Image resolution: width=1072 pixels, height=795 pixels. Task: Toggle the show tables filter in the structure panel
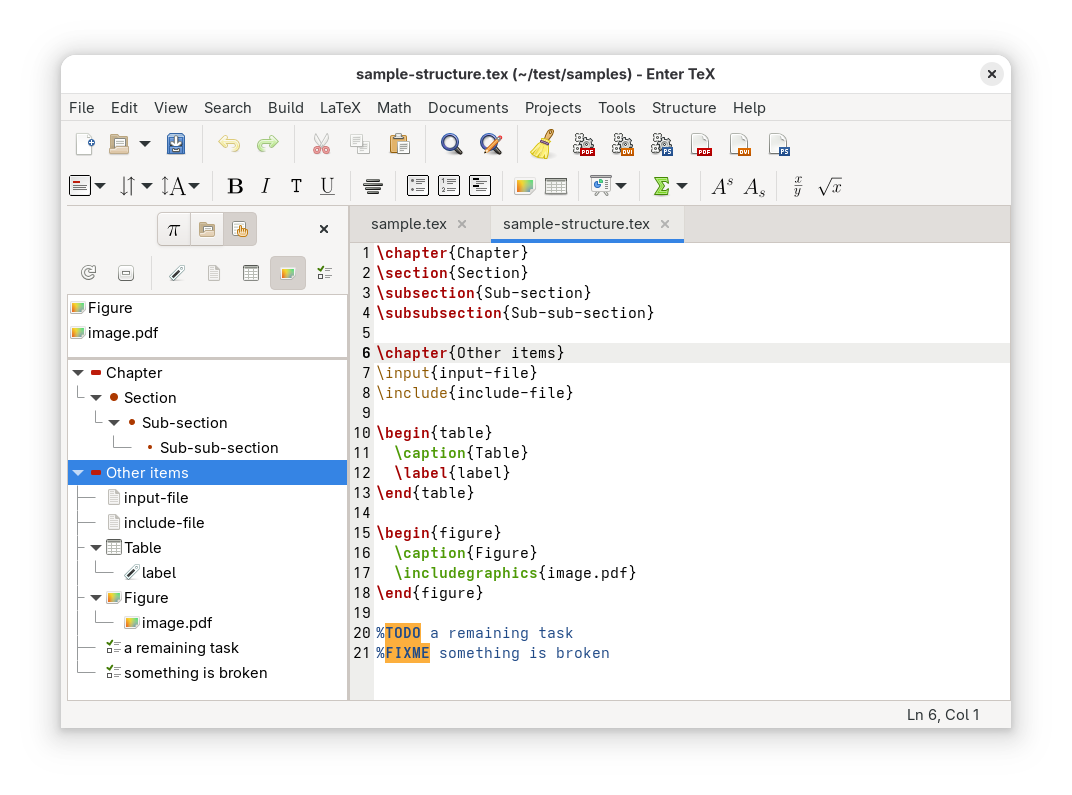pos(251,273)
